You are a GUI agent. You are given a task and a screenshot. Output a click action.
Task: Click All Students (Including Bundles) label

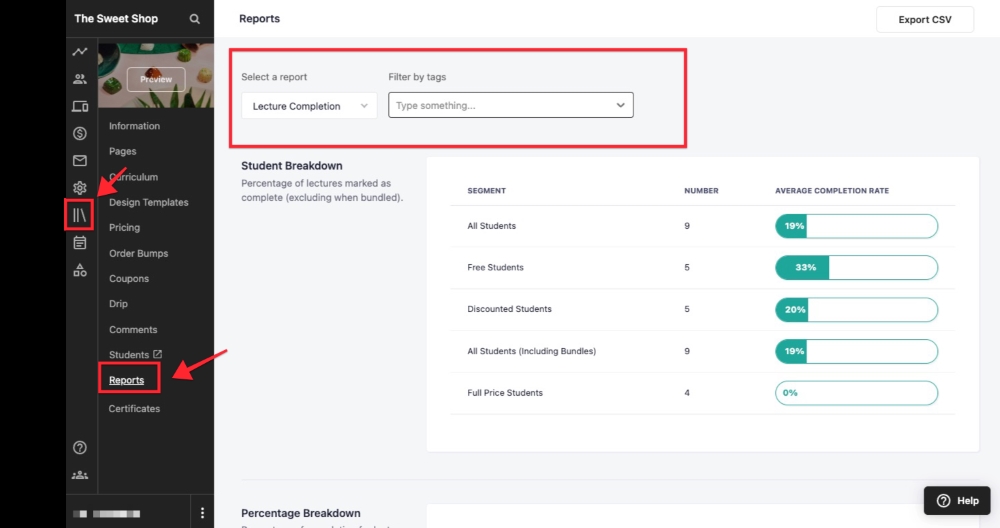tap(532, 351)
